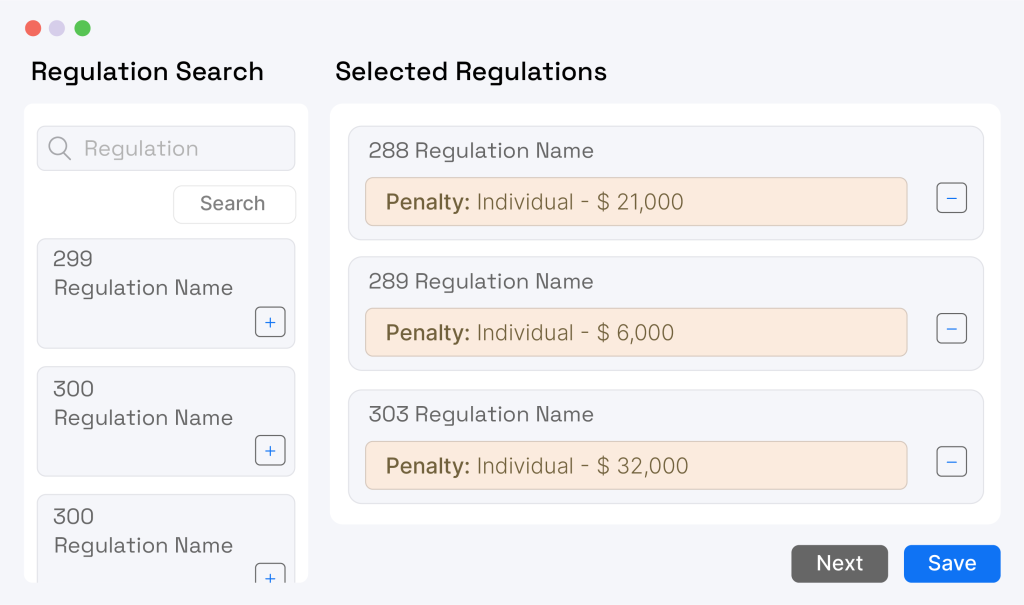
Task: Add the last partially visible regulation 300
Action: (x=270, y=575)
